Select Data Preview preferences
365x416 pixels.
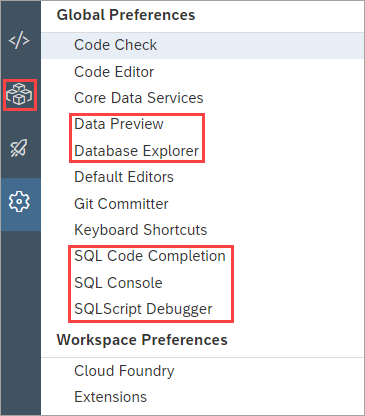coord(119,124)
